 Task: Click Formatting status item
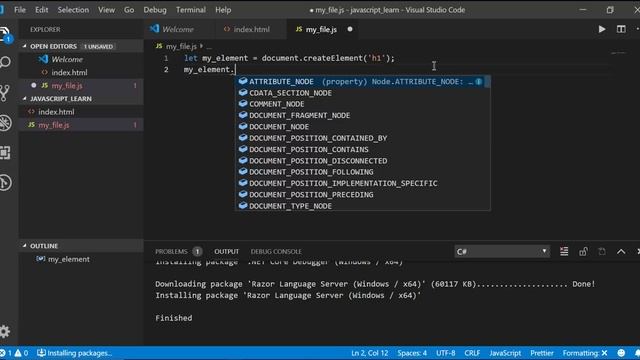pyautogui.click(x=585, y=353)
